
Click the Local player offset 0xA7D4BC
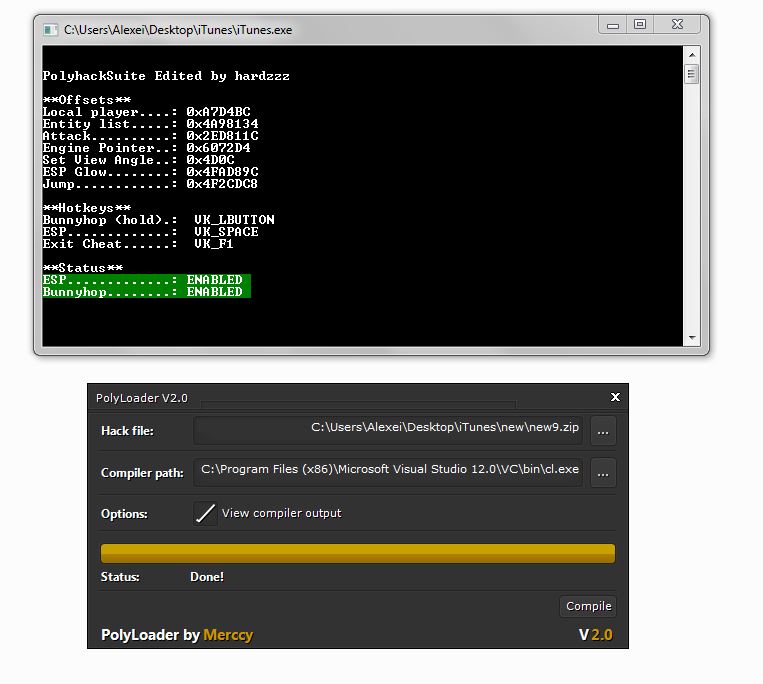pos(218,112)
